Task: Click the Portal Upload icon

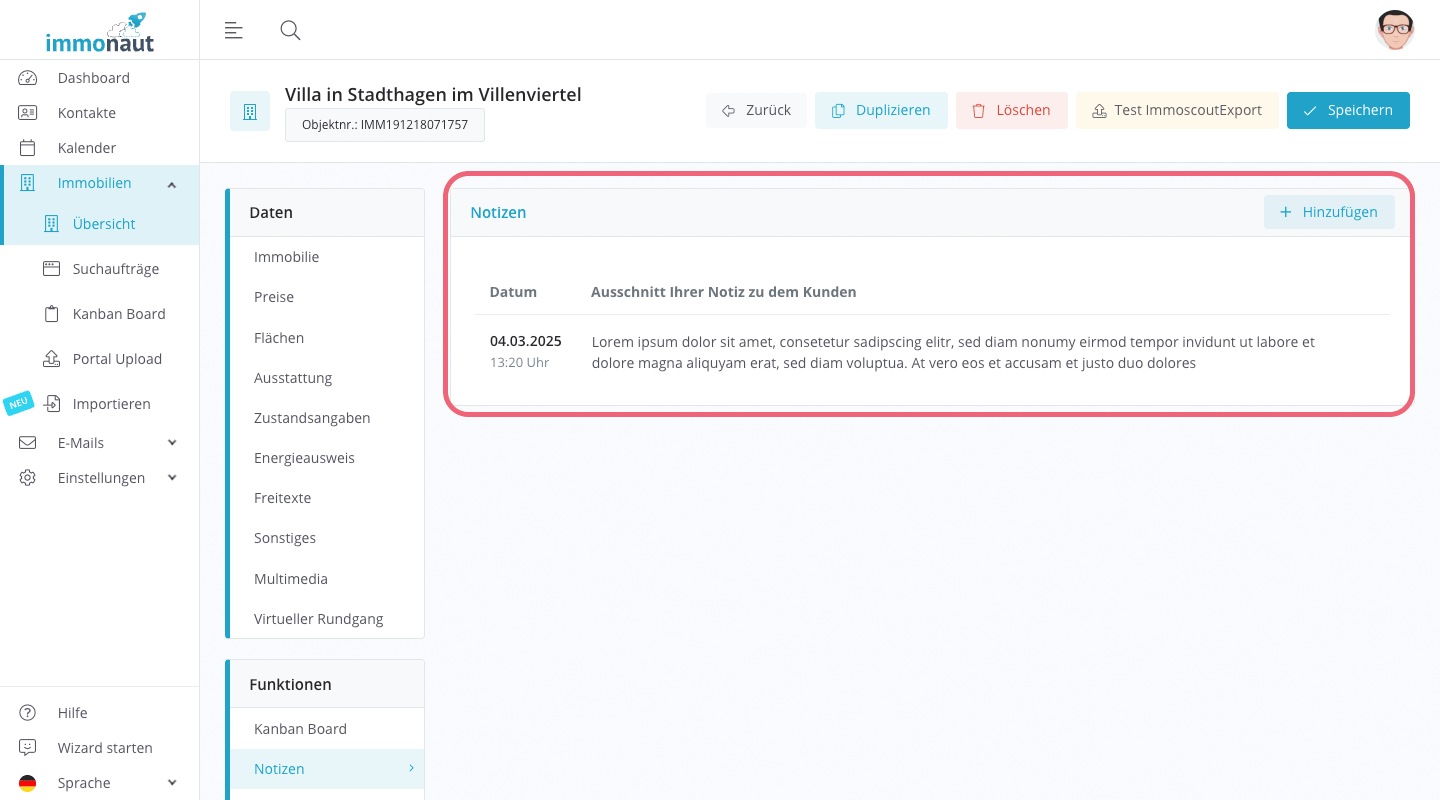Action: pyautogui.click(x=27, y=358)
